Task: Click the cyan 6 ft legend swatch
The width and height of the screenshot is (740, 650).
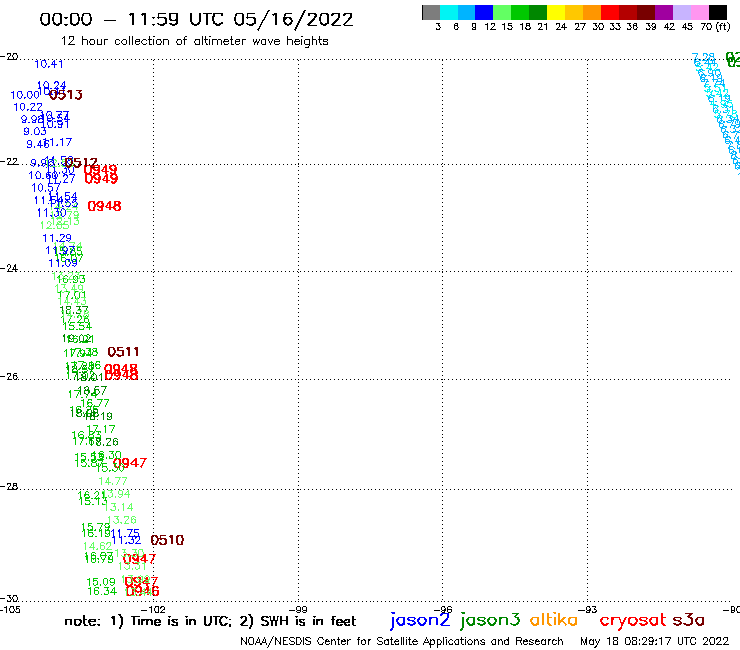Action: pos(449,12)
